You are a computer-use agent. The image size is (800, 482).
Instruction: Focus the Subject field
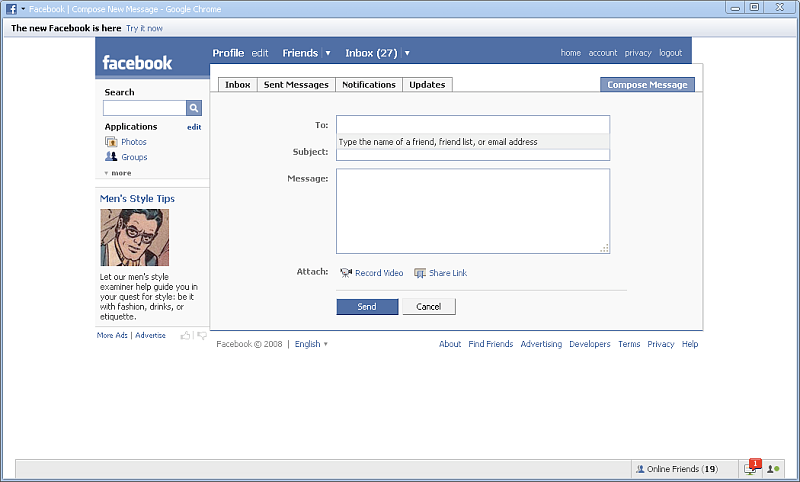coord(473,155)
